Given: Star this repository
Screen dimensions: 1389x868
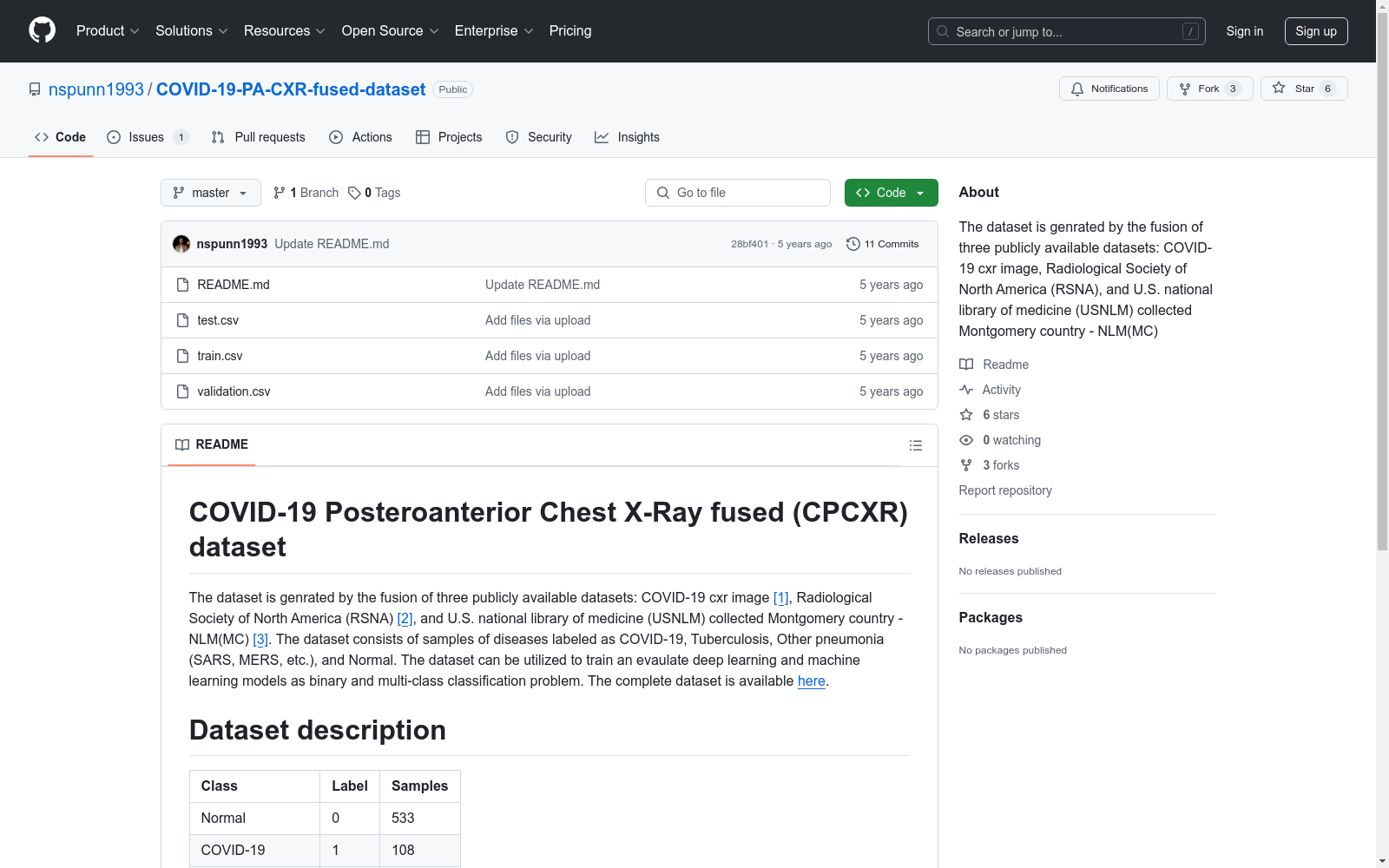Looking at the screenshot, I should coord(1304,89).
